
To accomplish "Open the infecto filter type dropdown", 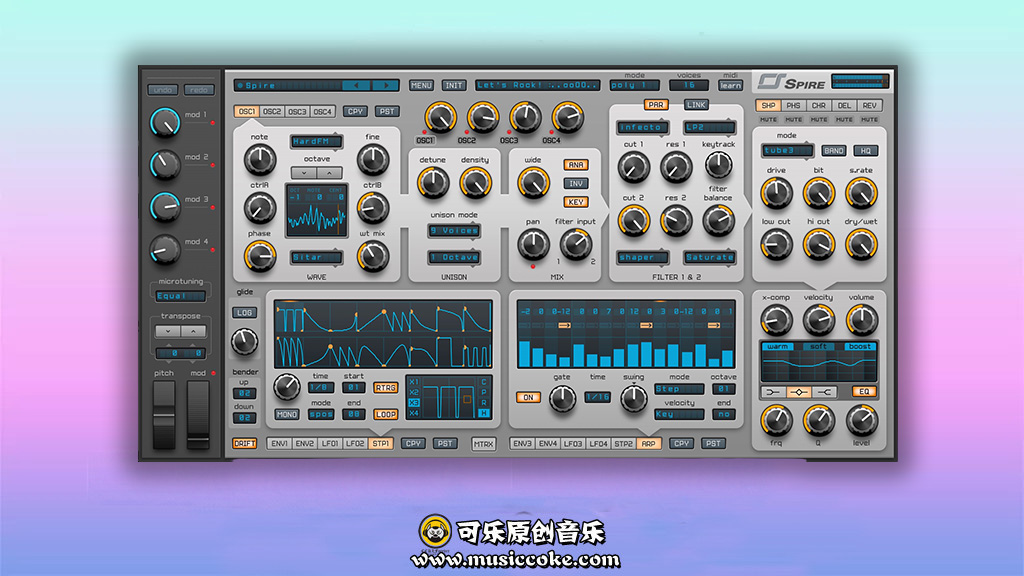I will pos(643,127).
